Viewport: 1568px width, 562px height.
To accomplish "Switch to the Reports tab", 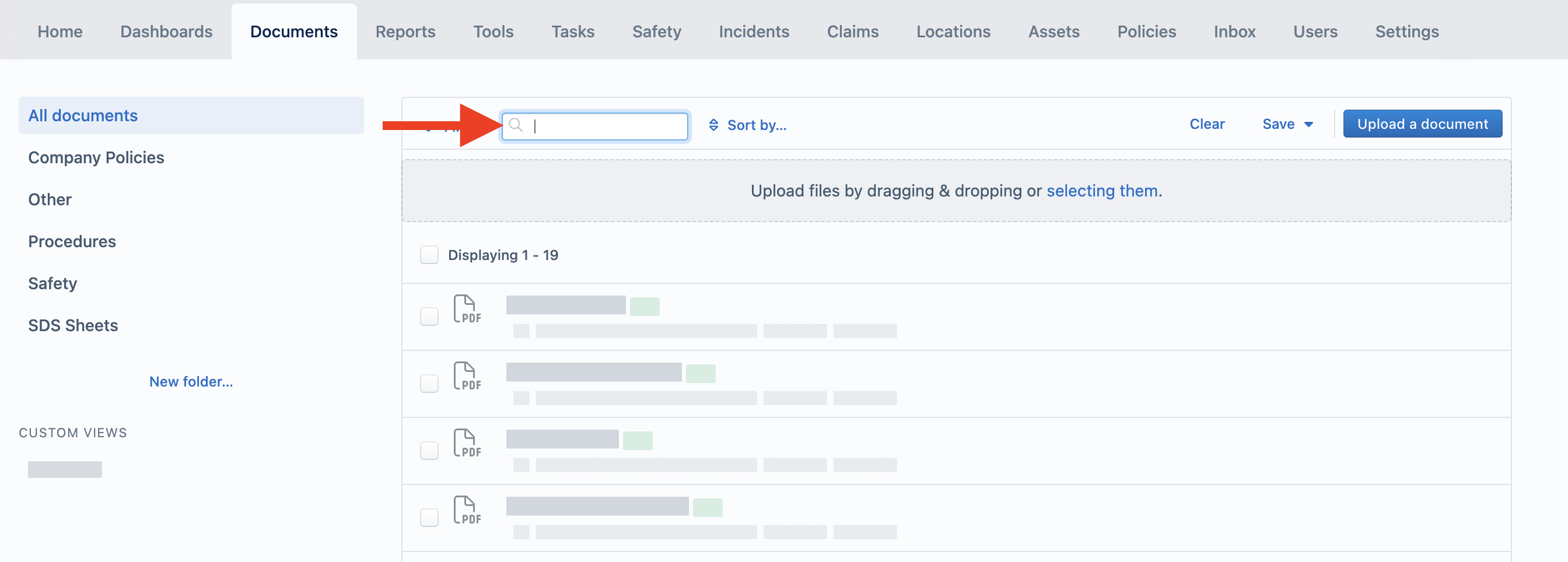I will point(405,31).
